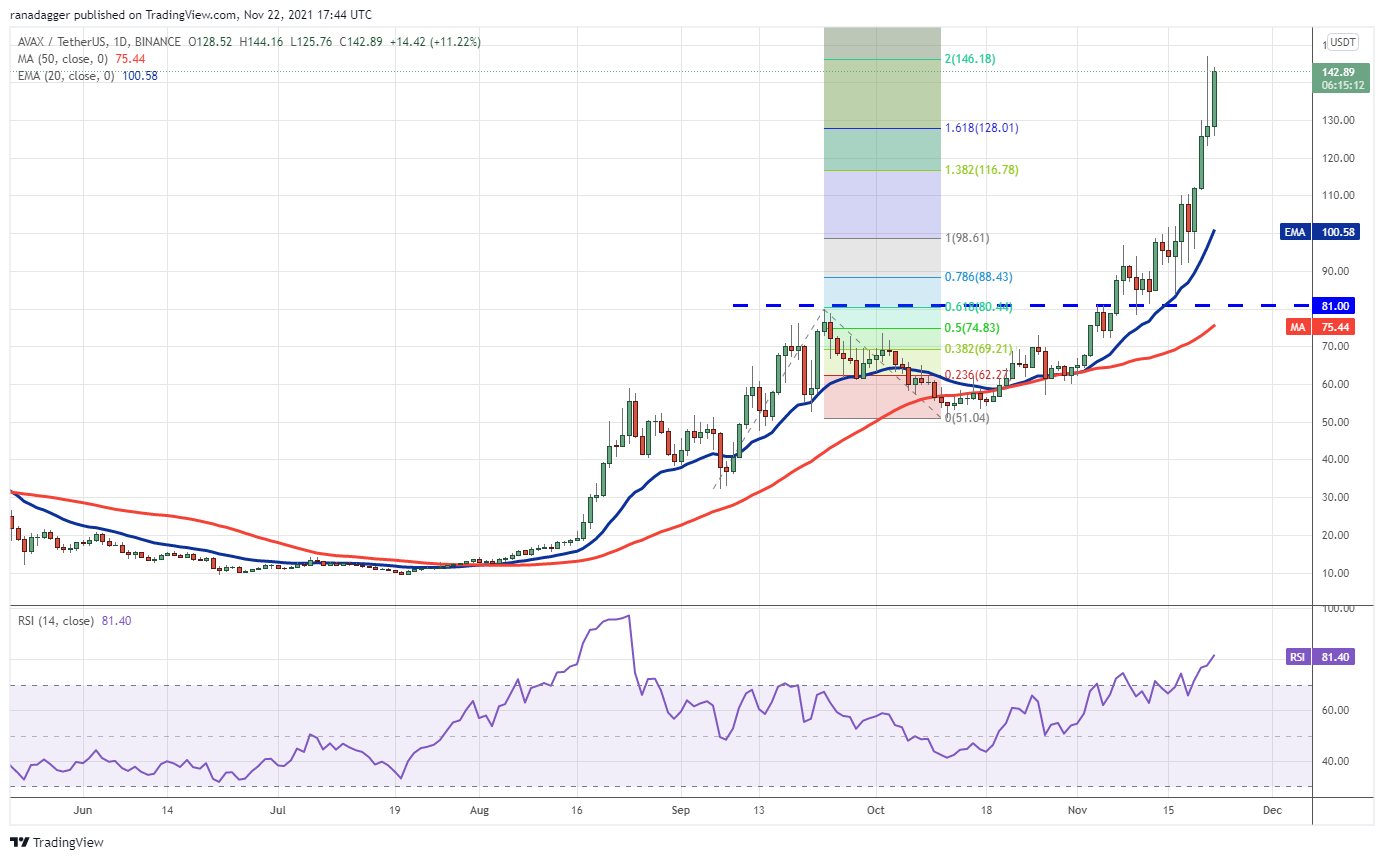This screenshot has height=860, width=1384.
Task: Click the Jun label on time axis
Action: pos(84,810)
